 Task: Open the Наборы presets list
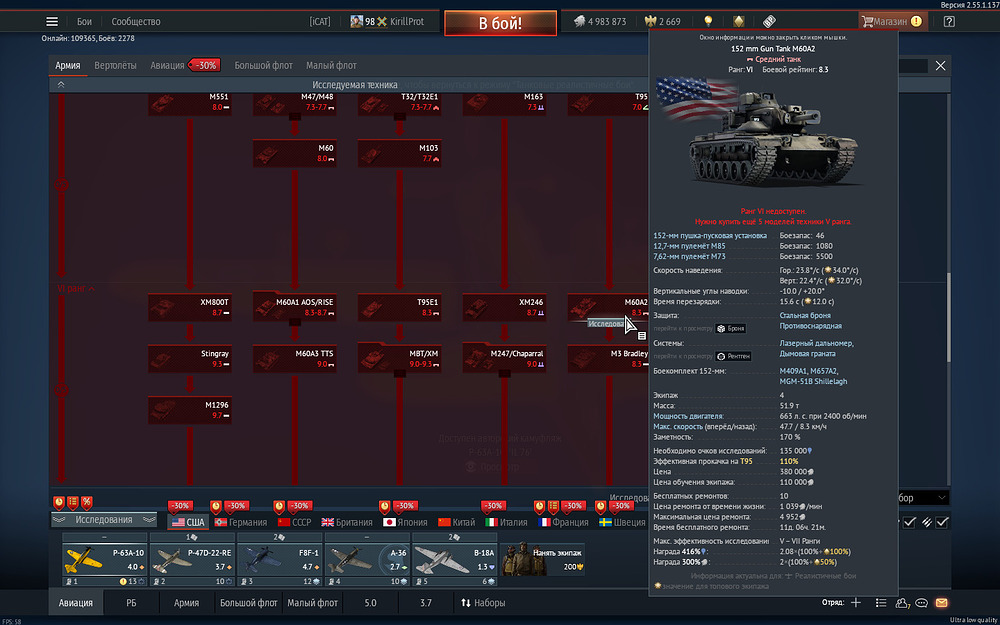(483, 603)
